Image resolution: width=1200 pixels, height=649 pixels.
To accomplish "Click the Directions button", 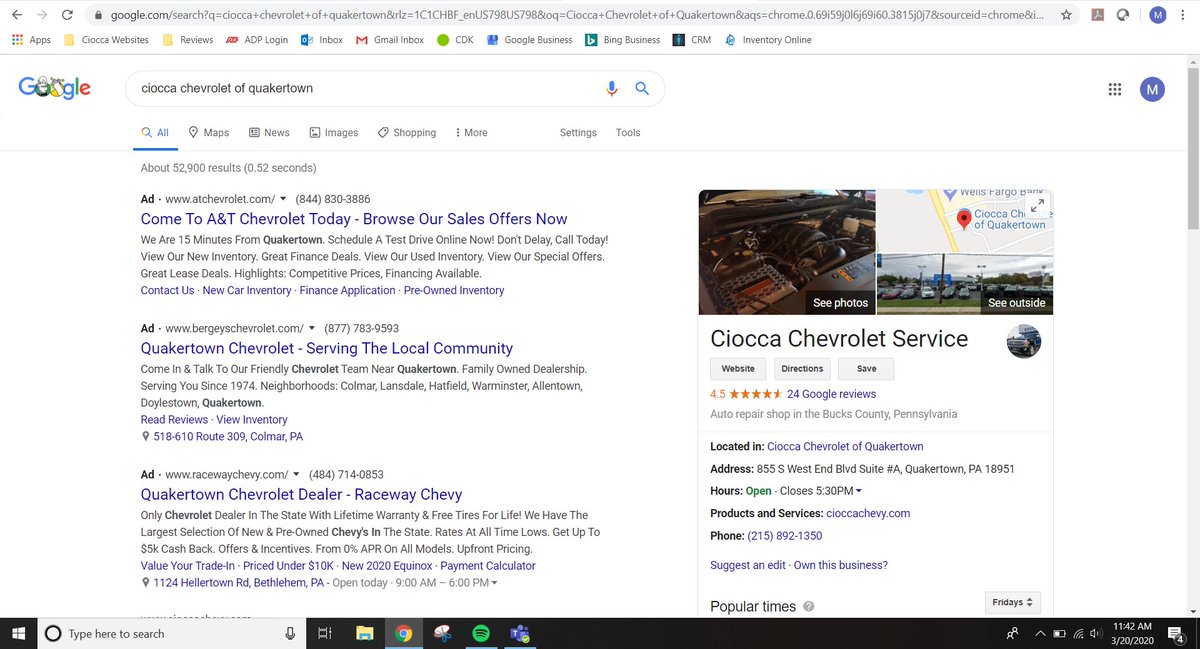I will point(802,369).
